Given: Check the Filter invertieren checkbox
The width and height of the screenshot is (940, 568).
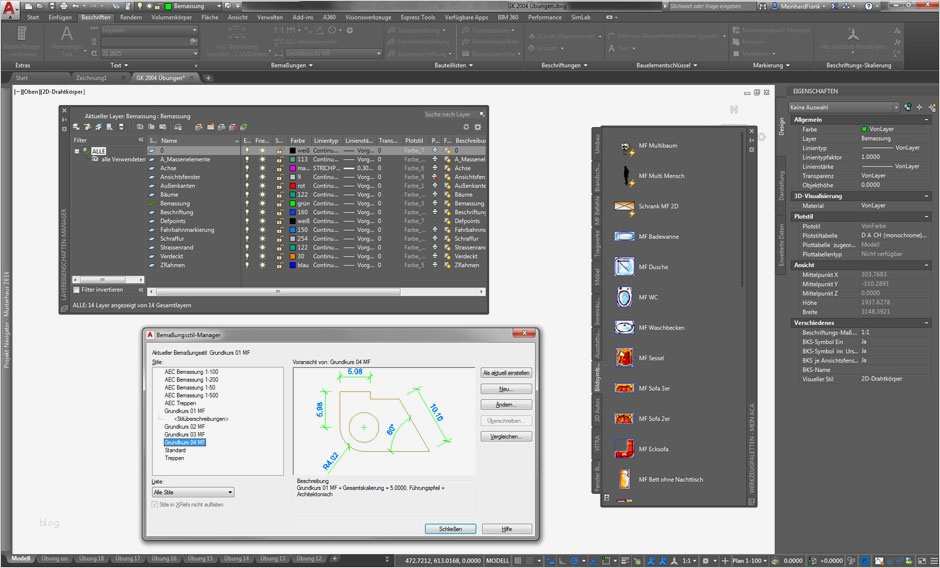Looking at the screenshot, I should click(x=76, y=290).
